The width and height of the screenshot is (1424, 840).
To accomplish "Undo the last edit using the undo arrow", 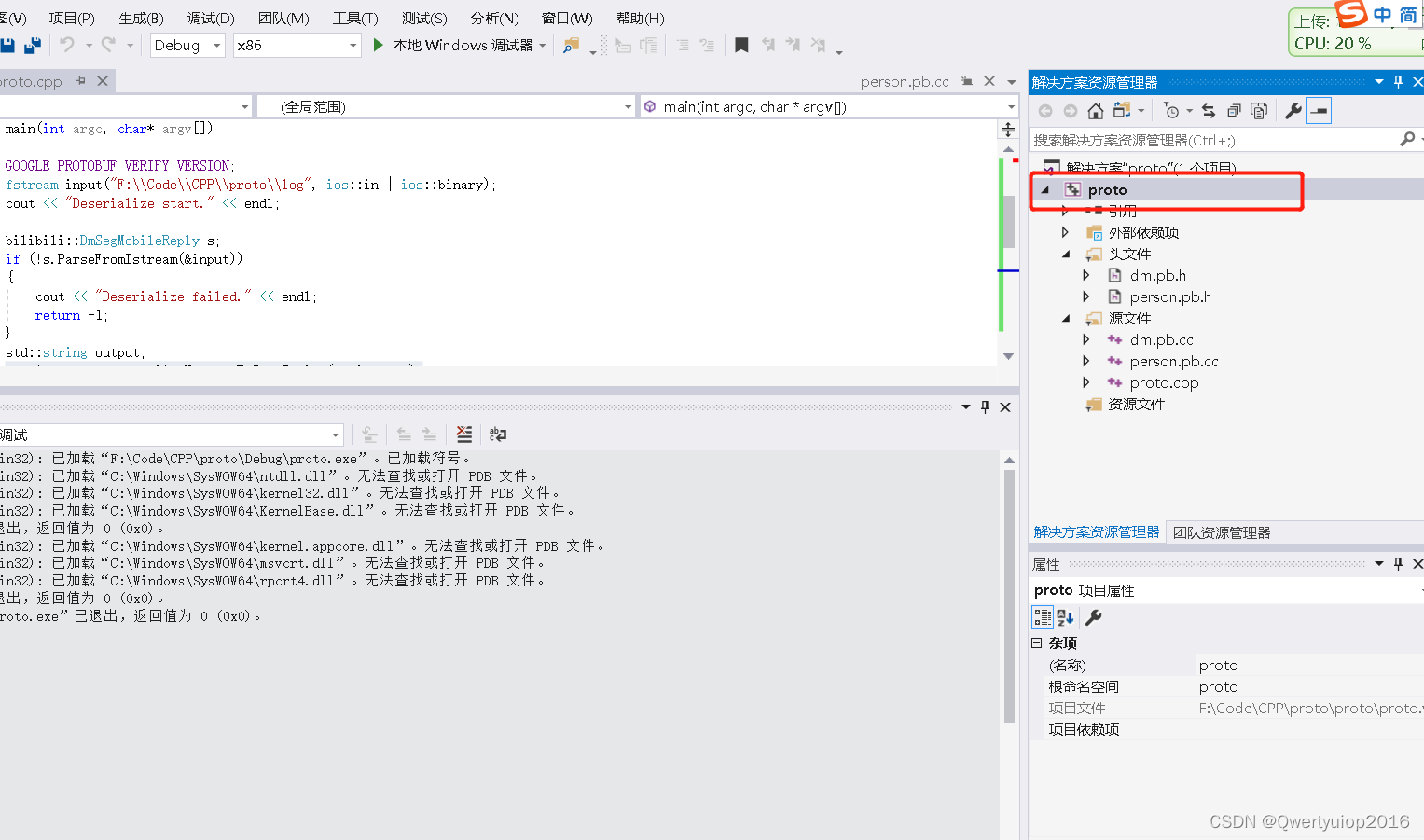I will (66, 45).
